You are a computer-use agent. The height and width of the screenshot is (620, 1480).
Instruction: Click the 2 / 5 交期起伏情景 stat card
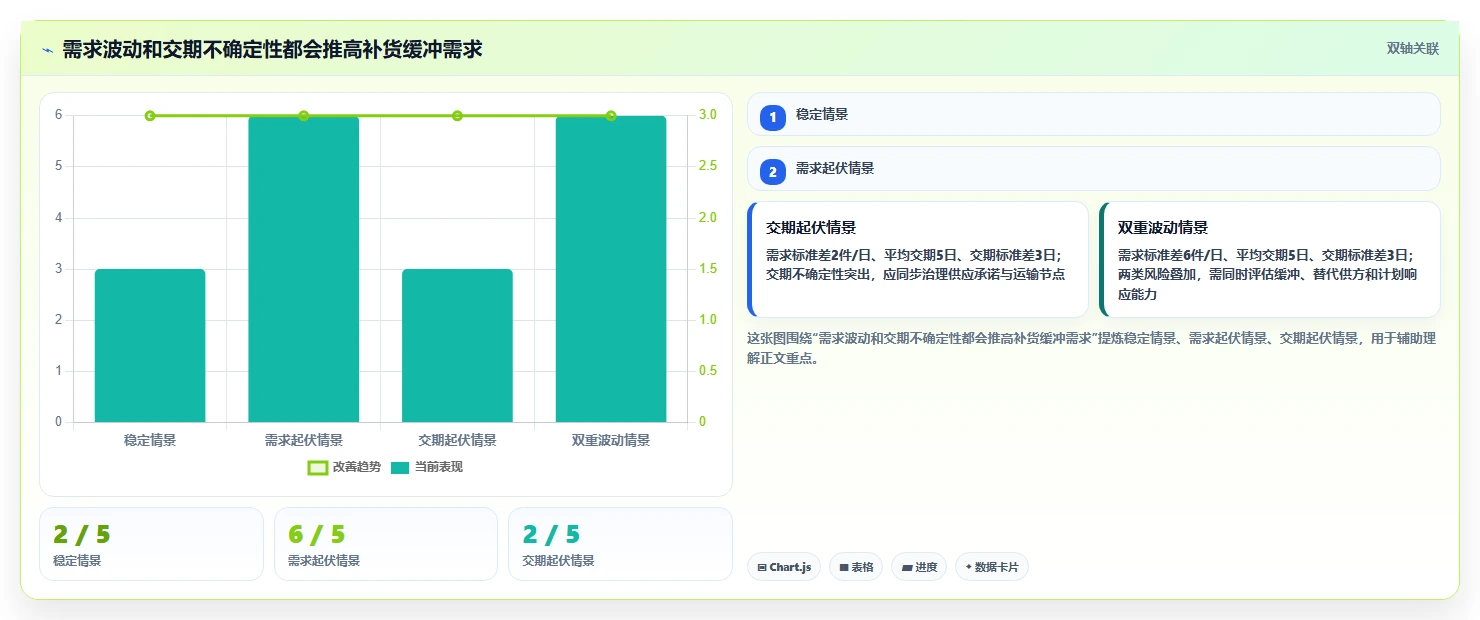[620, 544]
